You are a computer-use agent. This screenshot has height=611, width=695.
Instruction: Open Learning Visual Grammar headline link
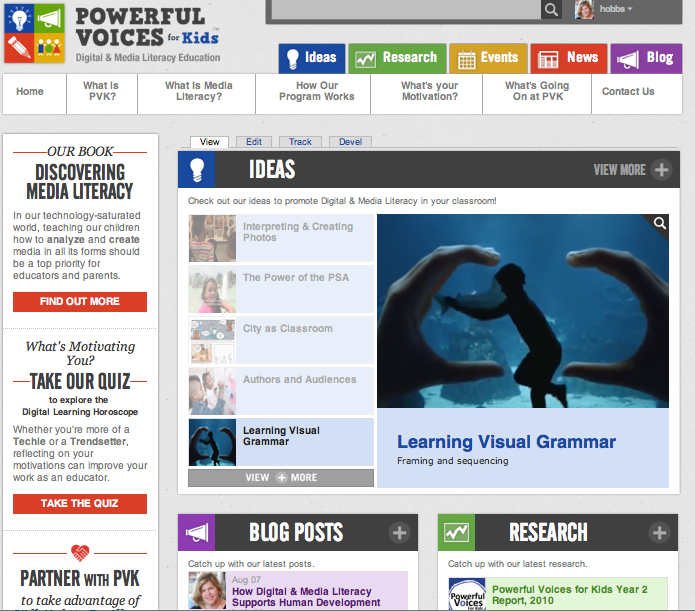tap(506, 442)
